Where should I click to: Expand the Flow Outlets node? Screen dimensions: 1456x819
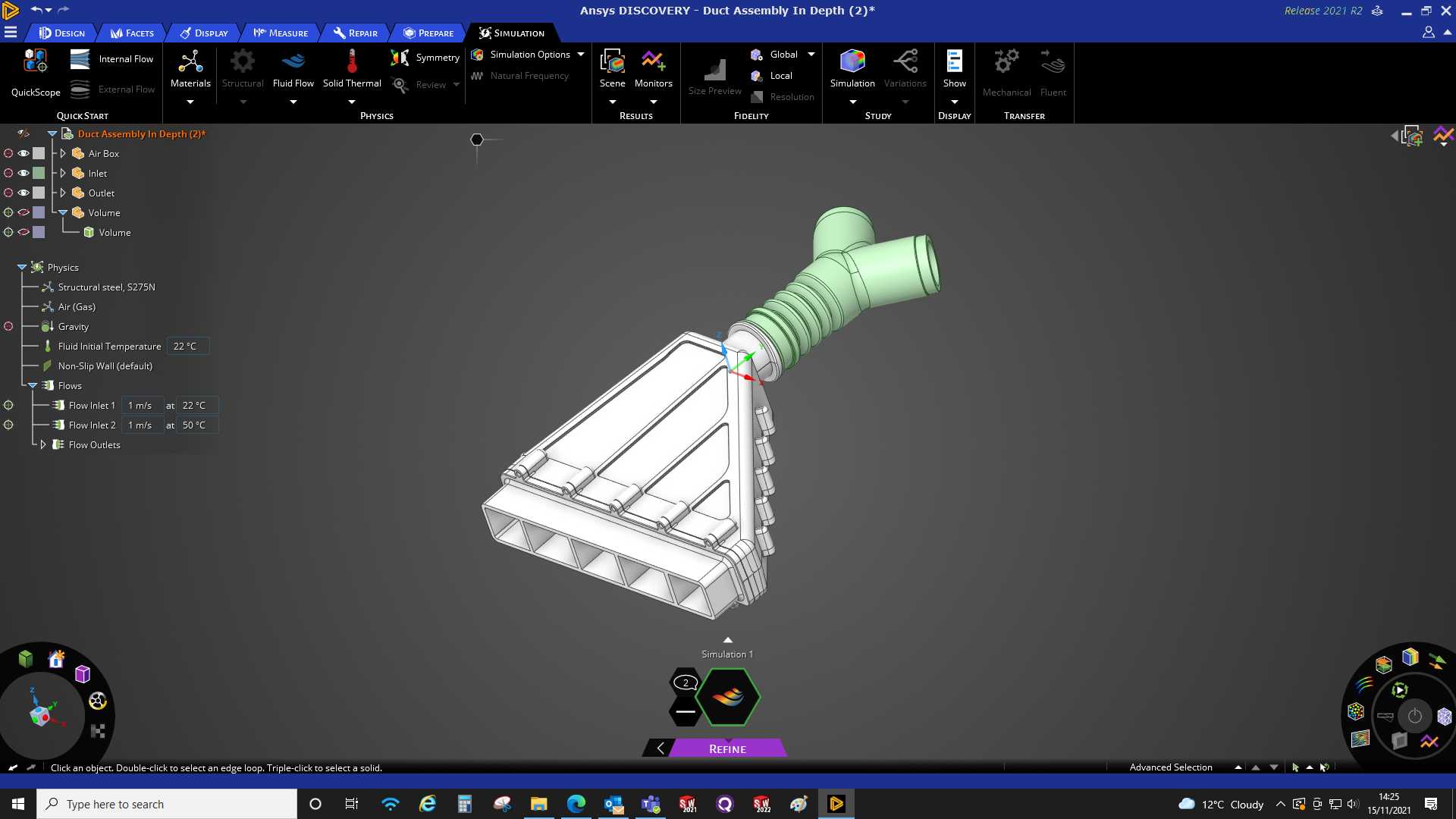43,444
